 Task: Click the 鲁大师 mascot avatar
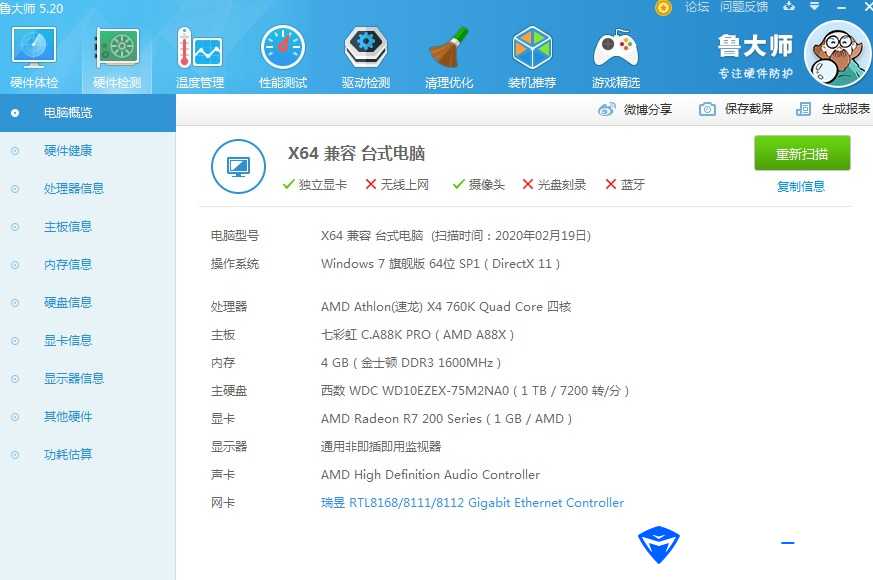click(837, 54)
